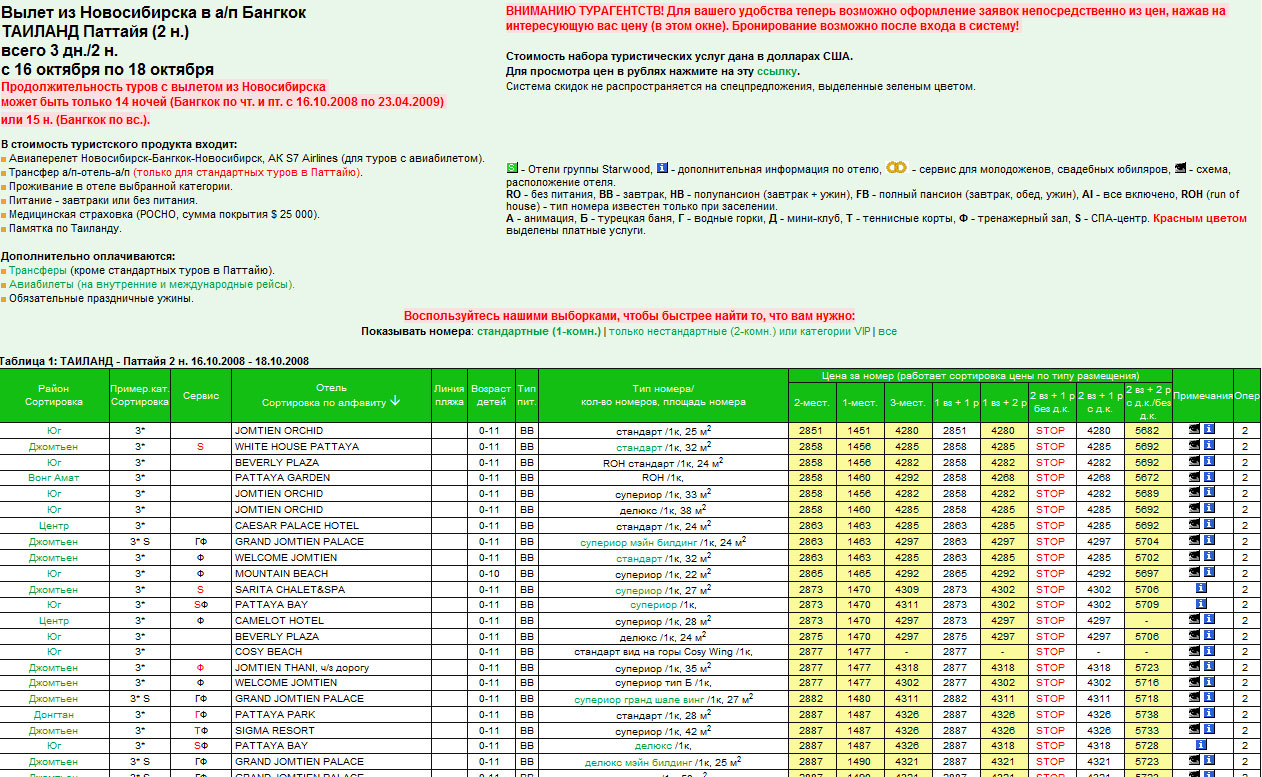
Task: Select price '1465' for MOUNTAIN BEACH
Action: (859, 573)
